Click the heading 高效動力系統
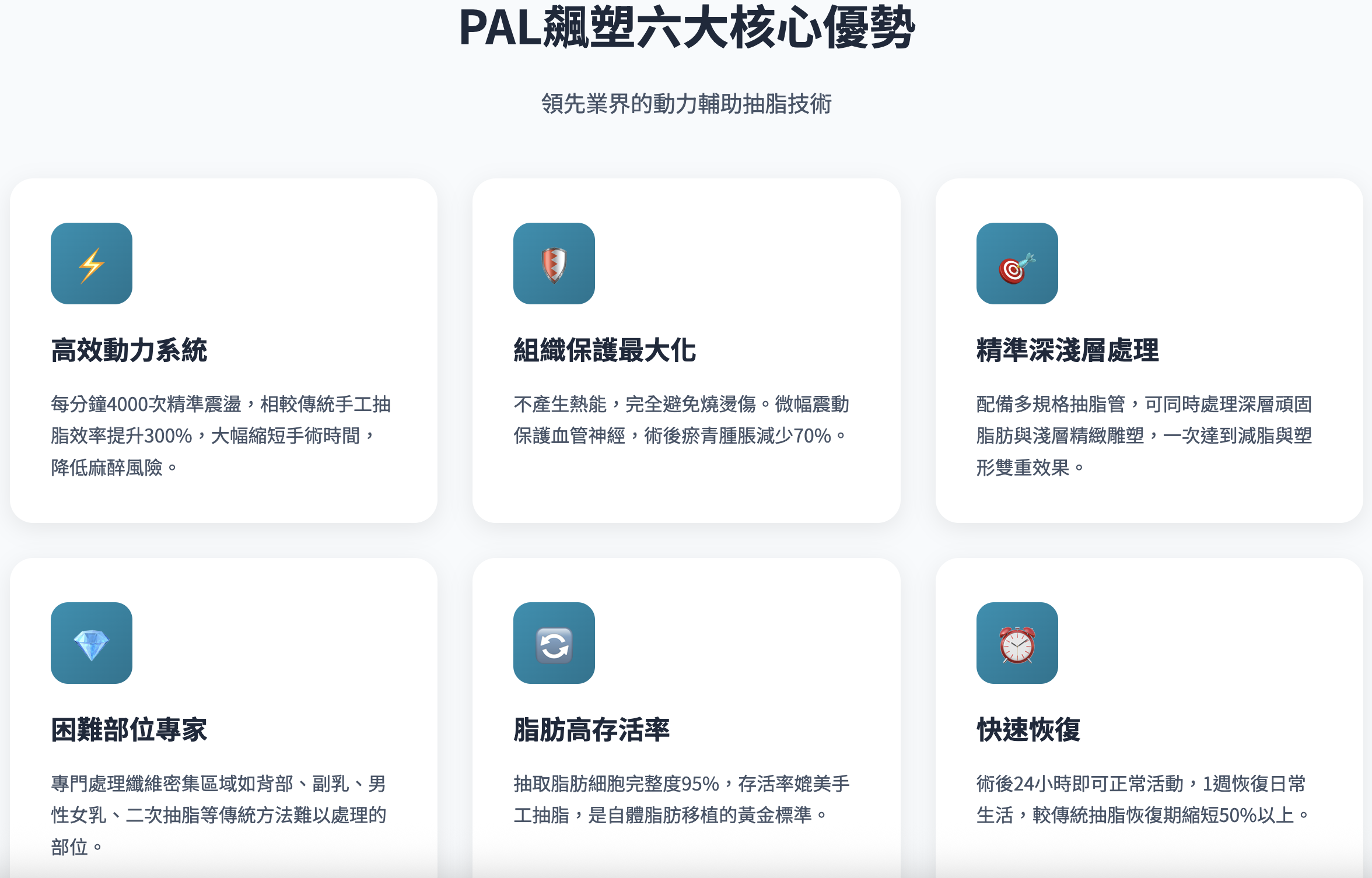 tap(129, 350)
